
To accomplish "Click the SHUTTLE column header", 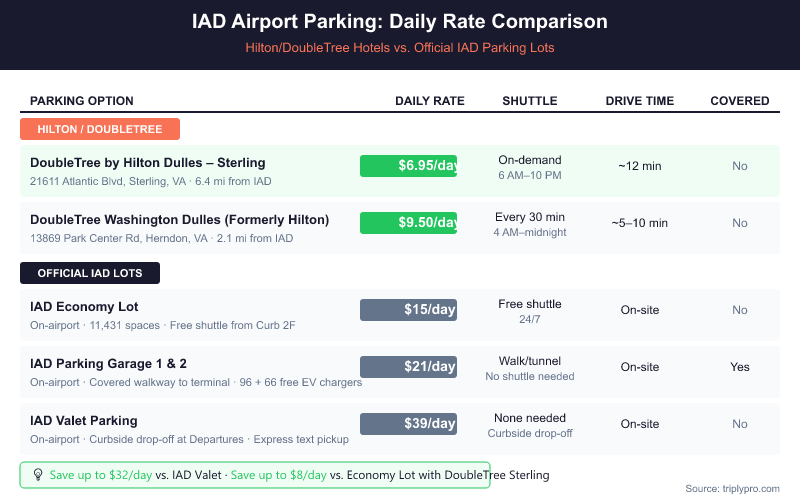I will pyautogui.click(x=530, y=101).
